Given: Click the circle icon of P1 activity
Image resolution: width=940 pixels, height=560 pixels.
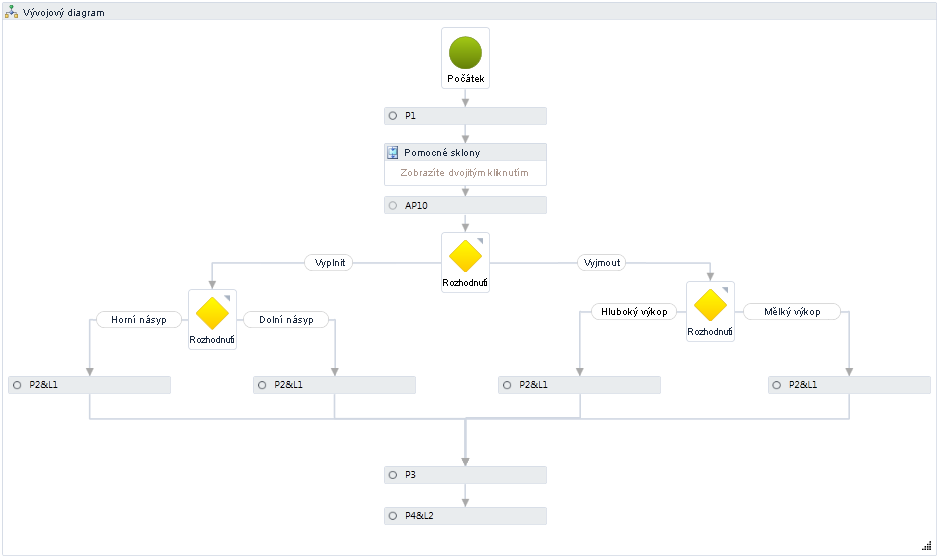Looking at the screenshot, I should 393,116.
